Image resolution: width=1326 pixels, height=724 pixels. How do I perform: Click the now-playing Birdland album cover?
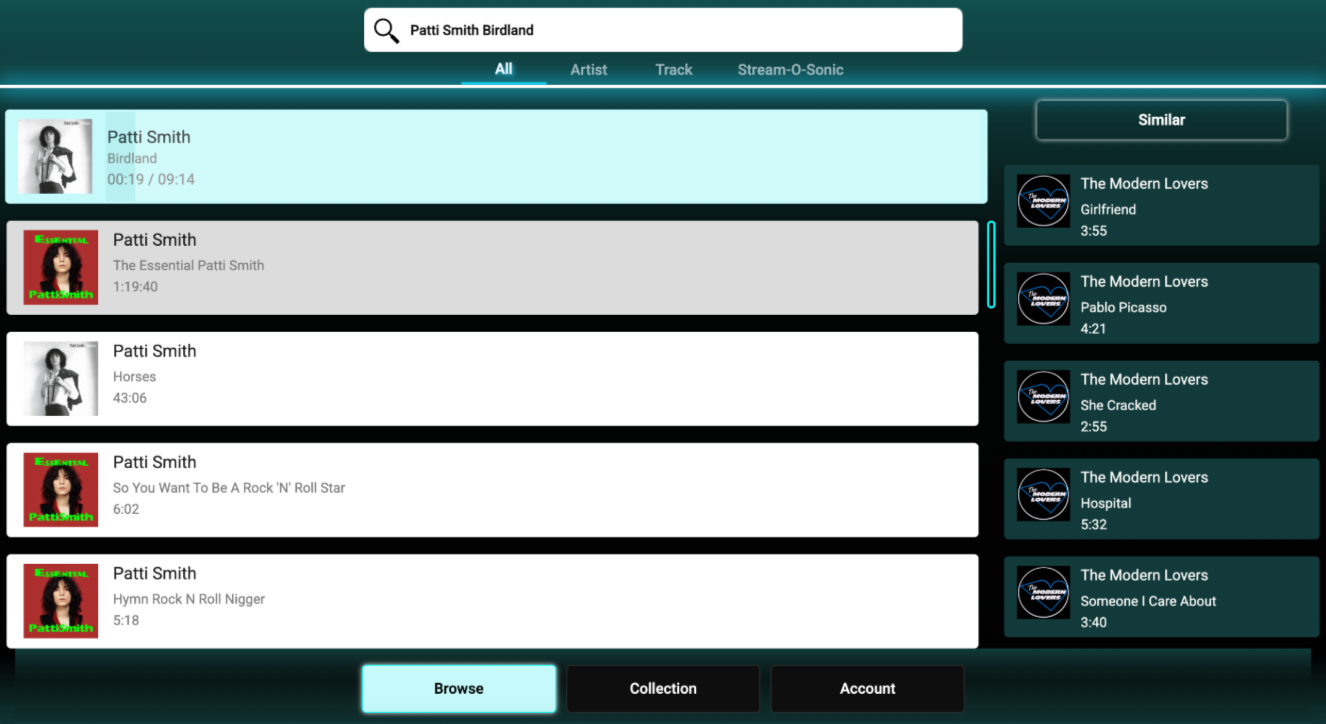coord(55,157)
